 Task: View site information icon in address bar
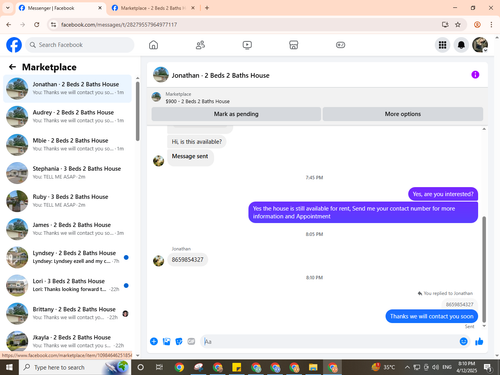click(54, 24)
